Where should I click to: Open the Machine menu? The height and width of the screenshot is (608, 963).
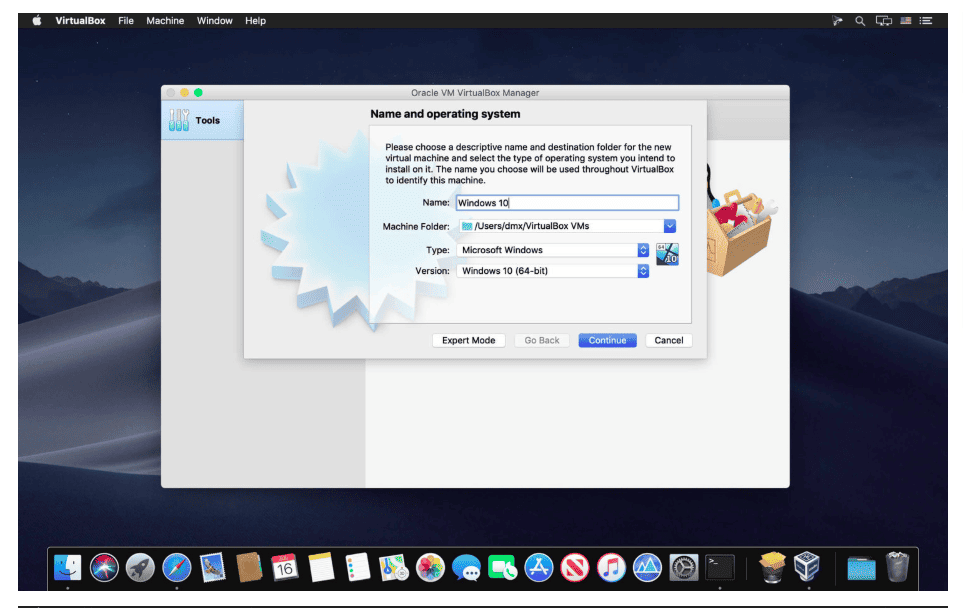tap(165, 21)
